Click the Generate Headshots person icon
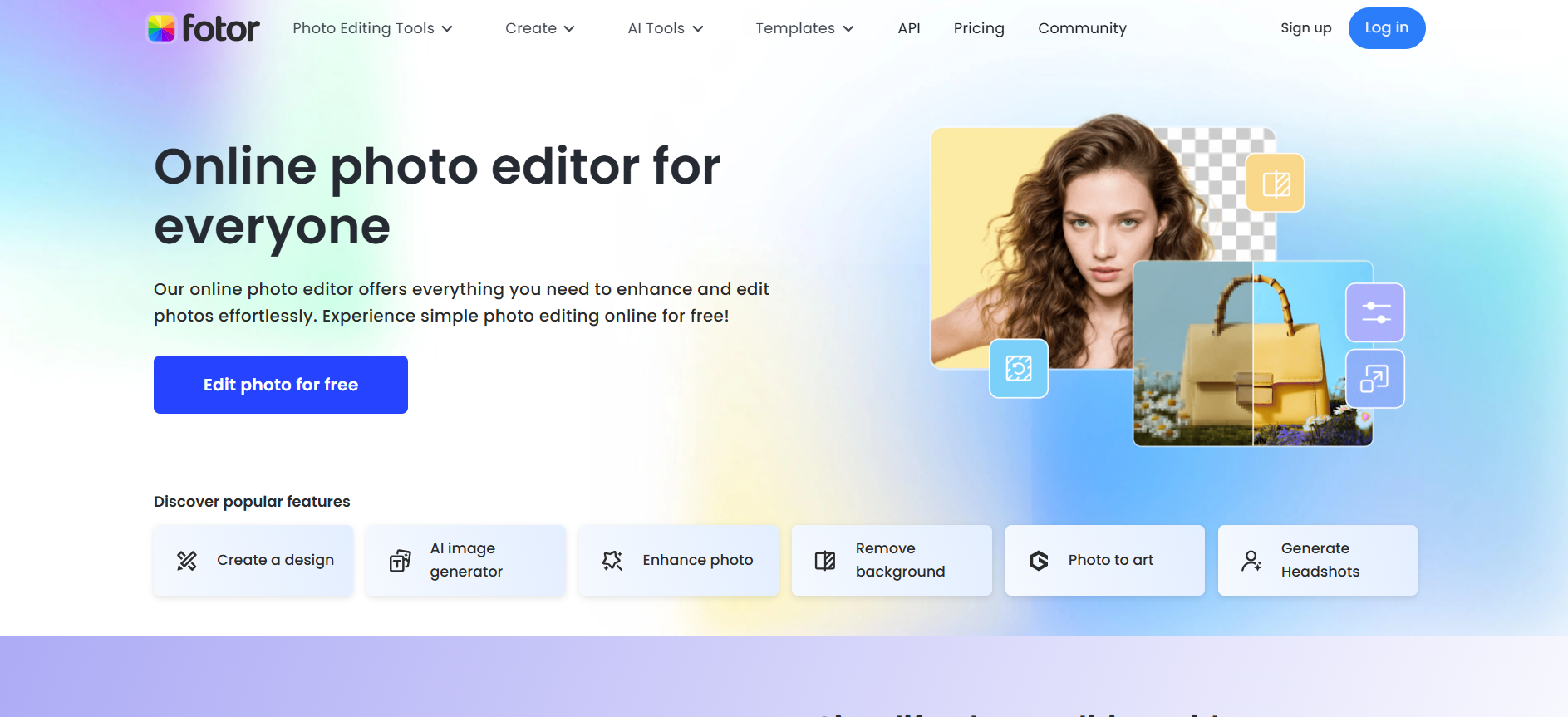The width and height of the screenshot is (1568, 717). point(1251,561)
